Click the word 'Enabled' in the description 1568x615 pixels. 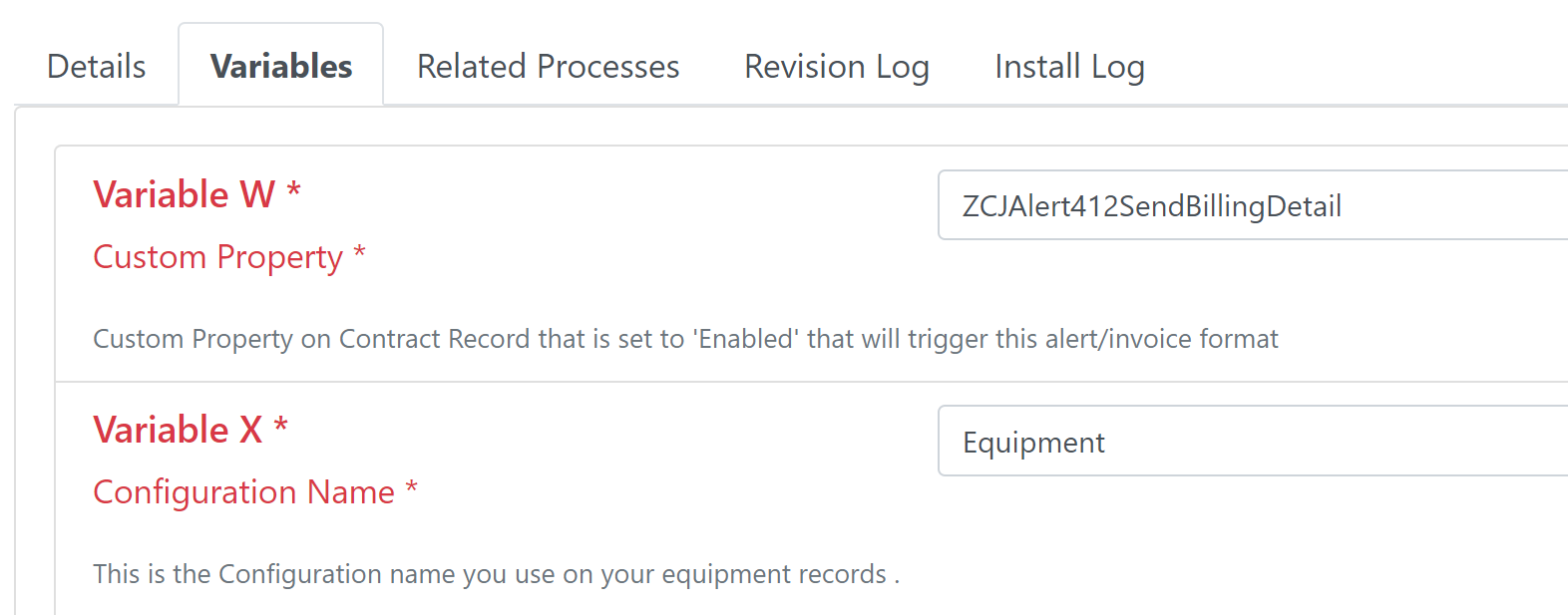748,339
